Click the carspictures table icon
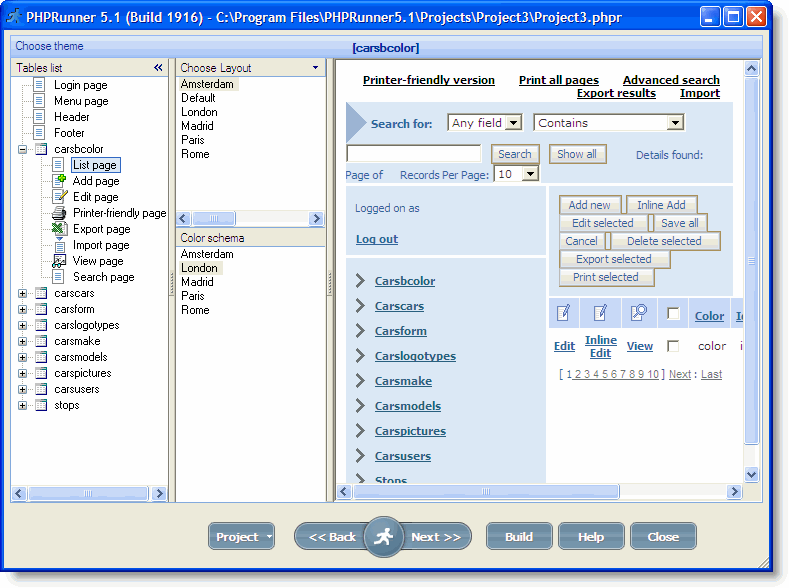The width and height of the screenshot is (789, 588). point(41,373)
